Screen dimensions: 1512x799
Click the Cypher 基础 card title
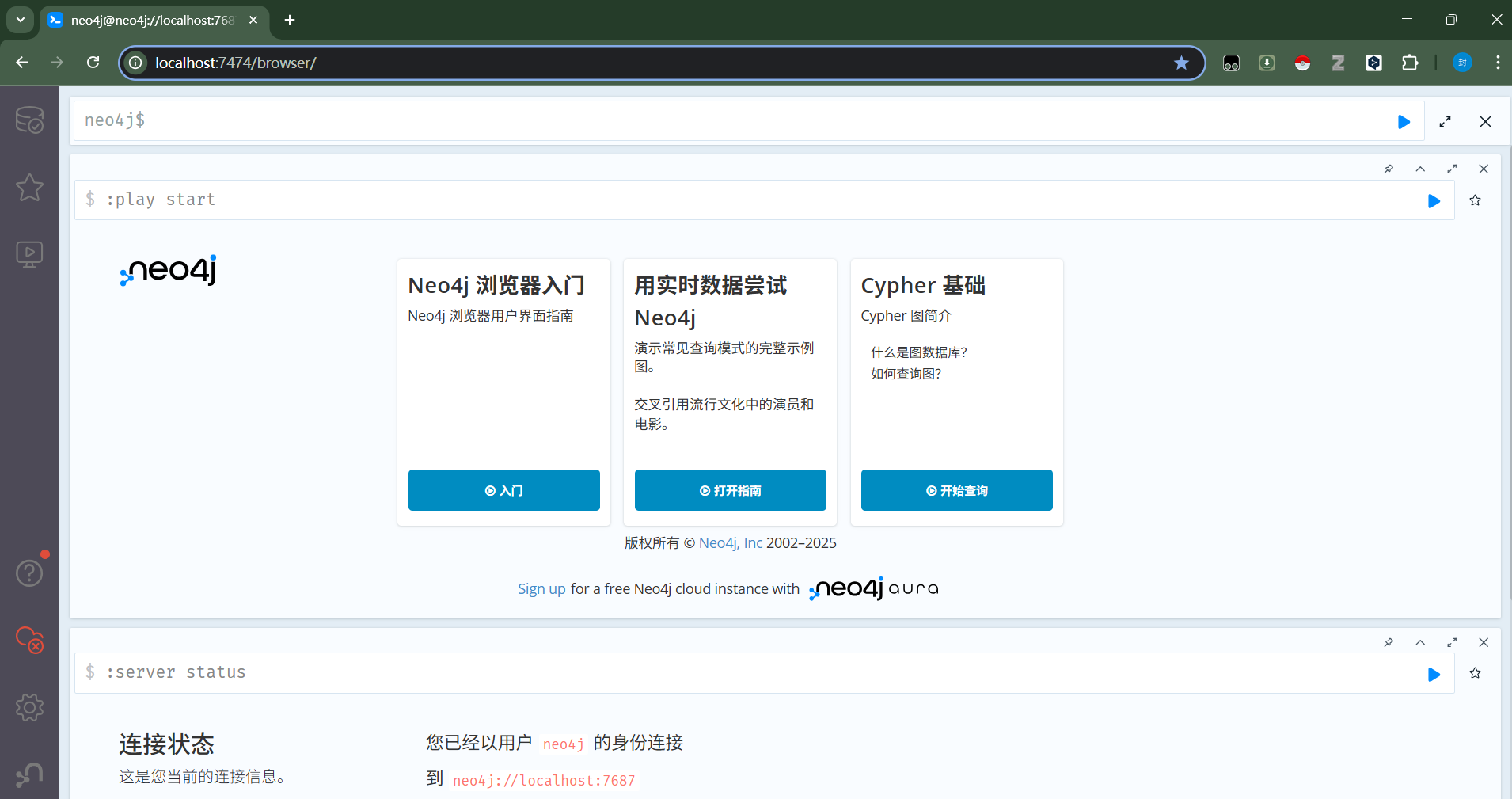coord(923,285)
